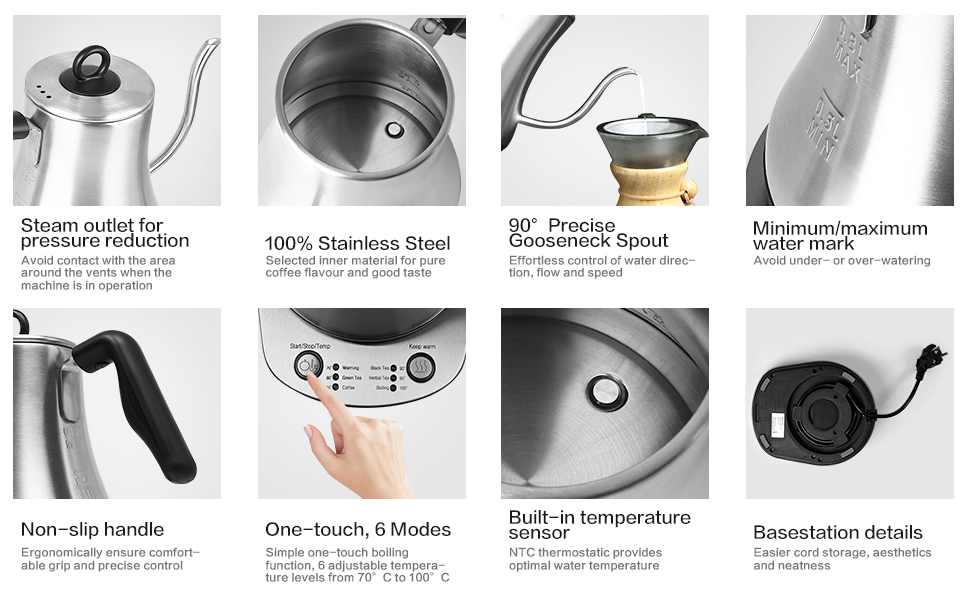Click the 'Non-slip handle' heading
Screen dimensions: 970x600
pyautogui.click(x=92, y=529)
